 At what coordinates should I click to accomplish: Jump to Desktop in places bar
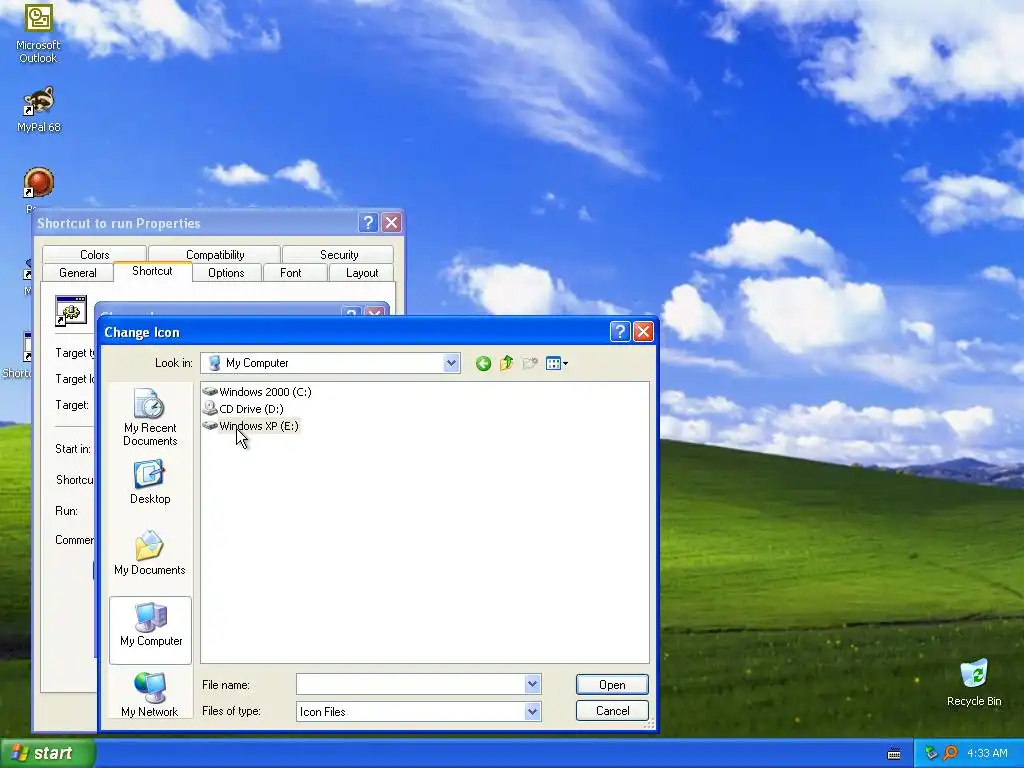(x=150, y=482)
